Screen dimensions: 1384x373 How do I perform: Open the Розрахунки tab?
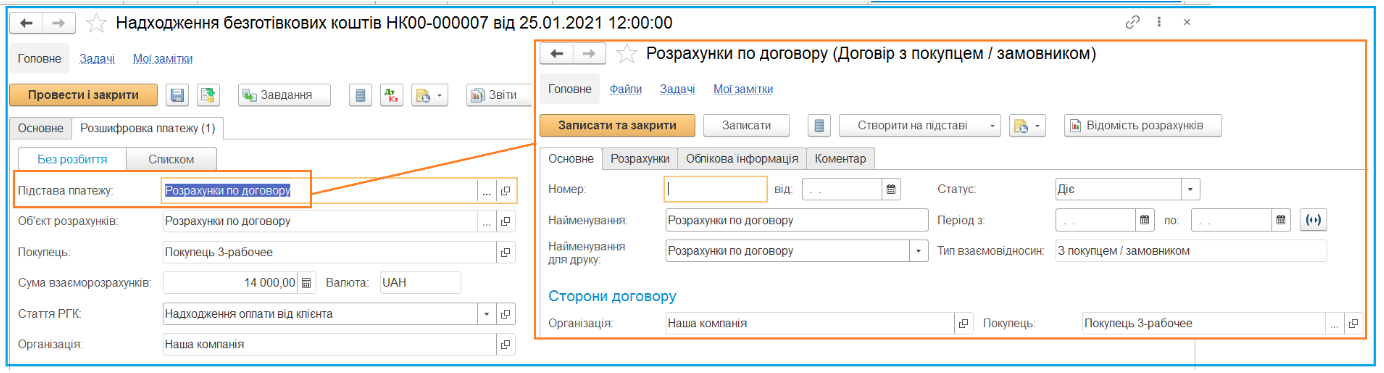640,158
